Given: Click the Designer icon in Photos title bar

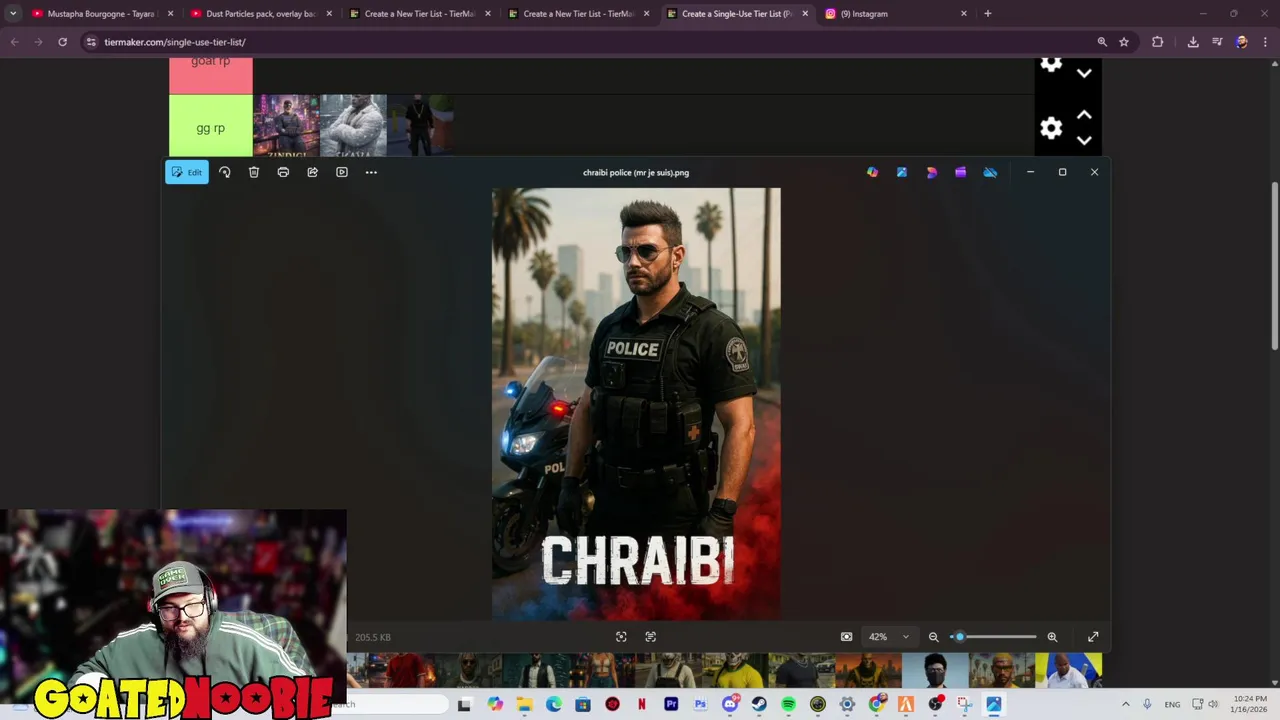Looking at the screenshot, I should (x=932, y=172).
